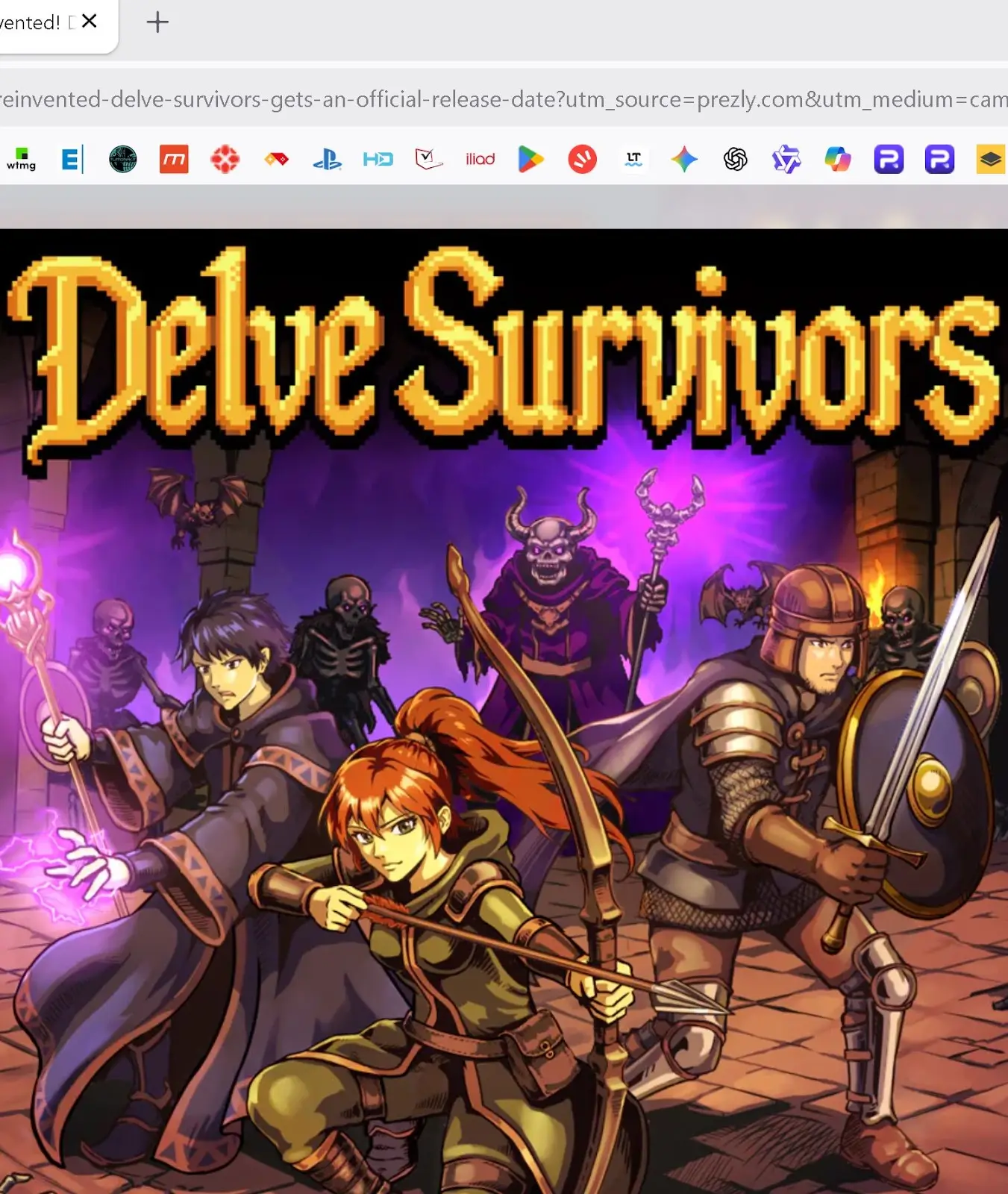This screenshot has width=1008, height=1194.
Task: Open the orange m square bookmark
Action: tap(174, 159)
